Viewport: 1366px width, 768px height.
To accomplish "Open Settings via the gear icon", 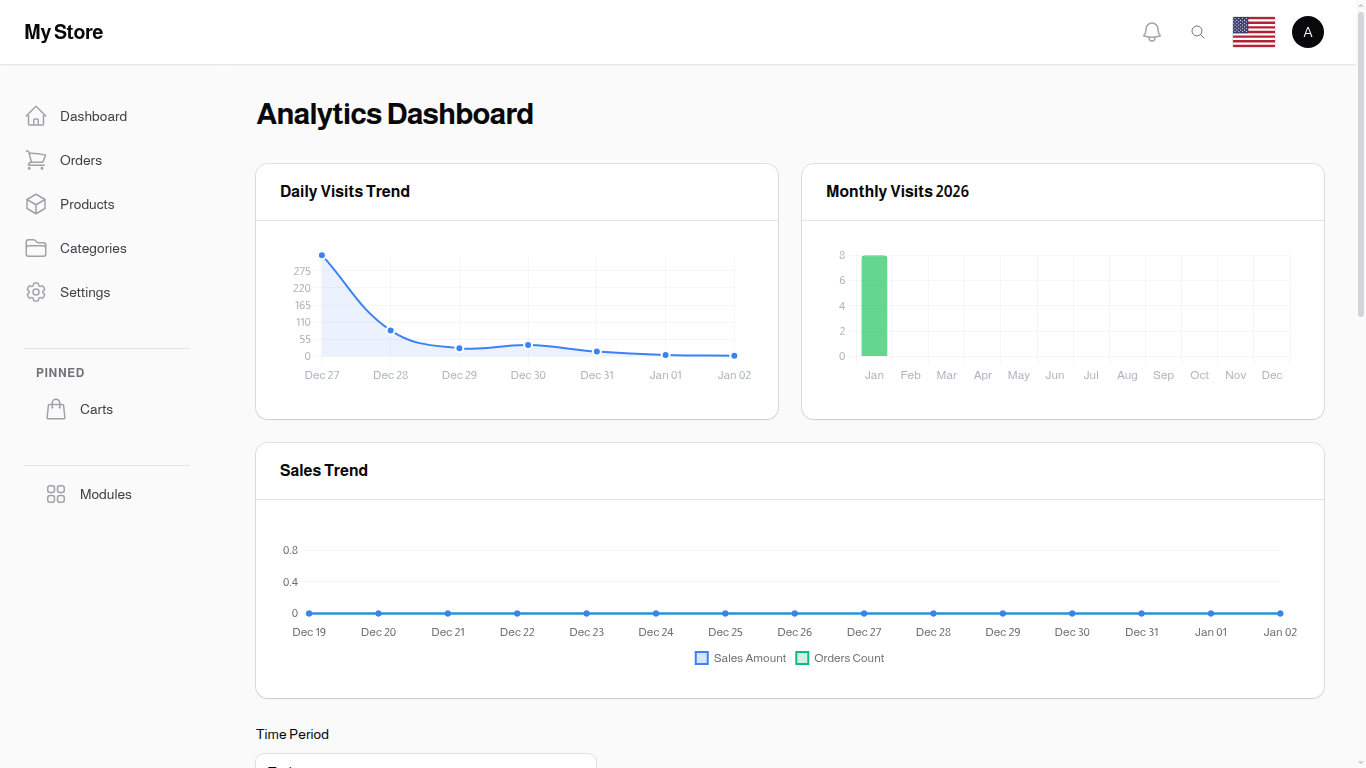I will tap(36, 292).
